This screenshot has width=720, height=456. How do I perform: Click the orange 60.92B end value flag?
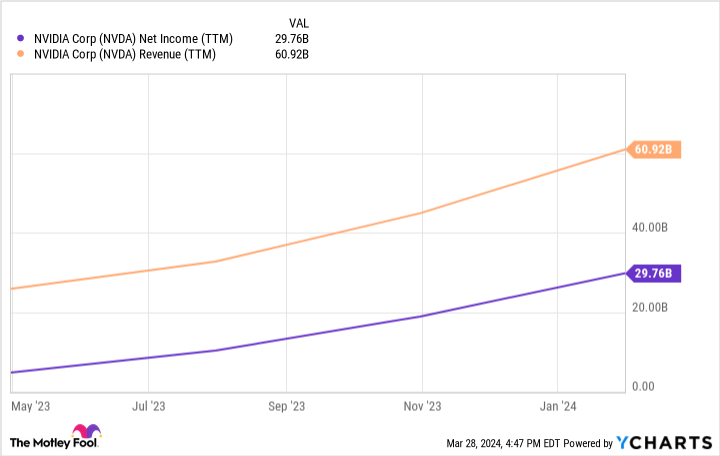656,150
